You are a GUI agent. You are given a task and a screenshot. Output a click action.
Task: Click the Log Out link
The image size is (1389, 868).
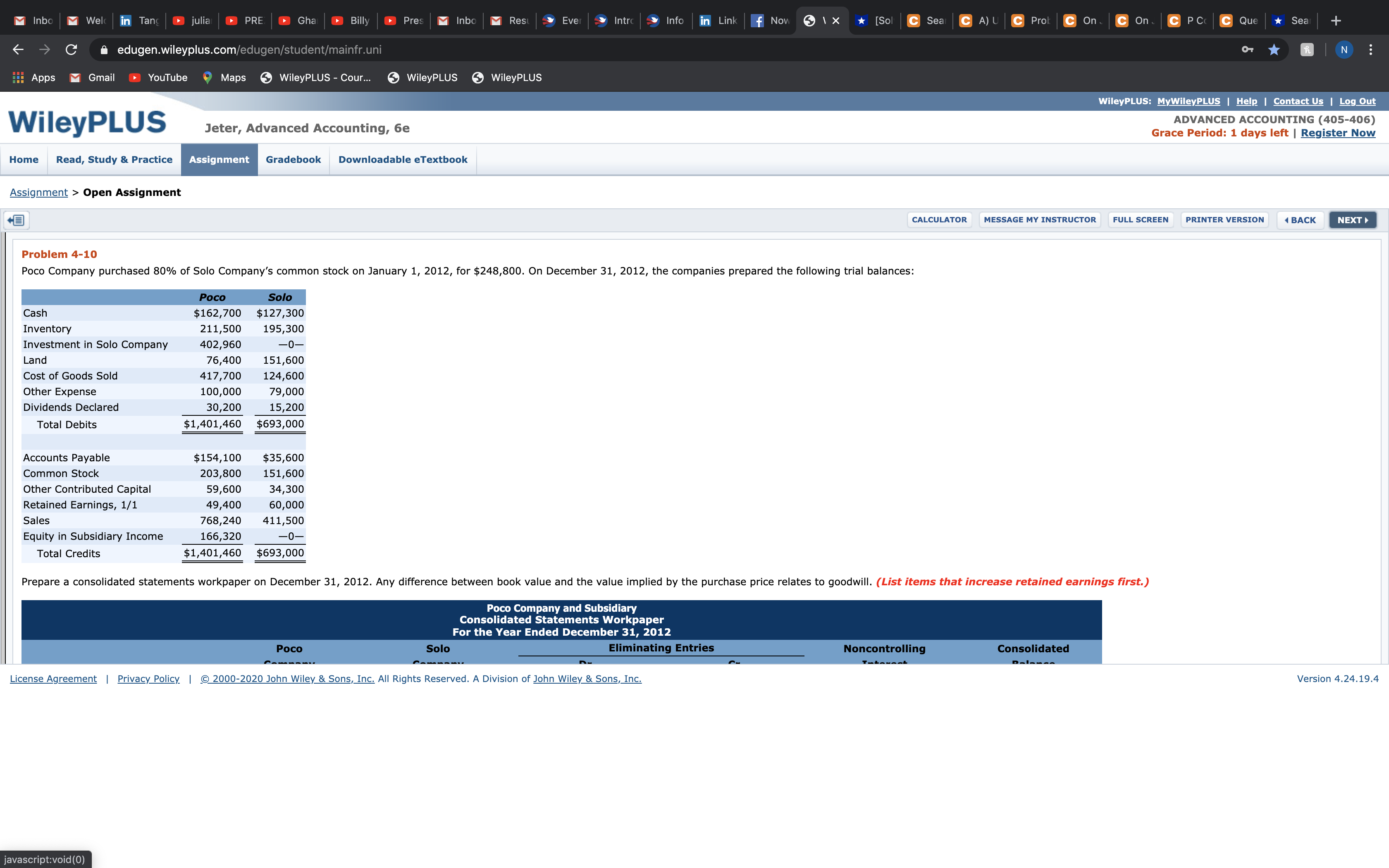tap(1357, 101)
